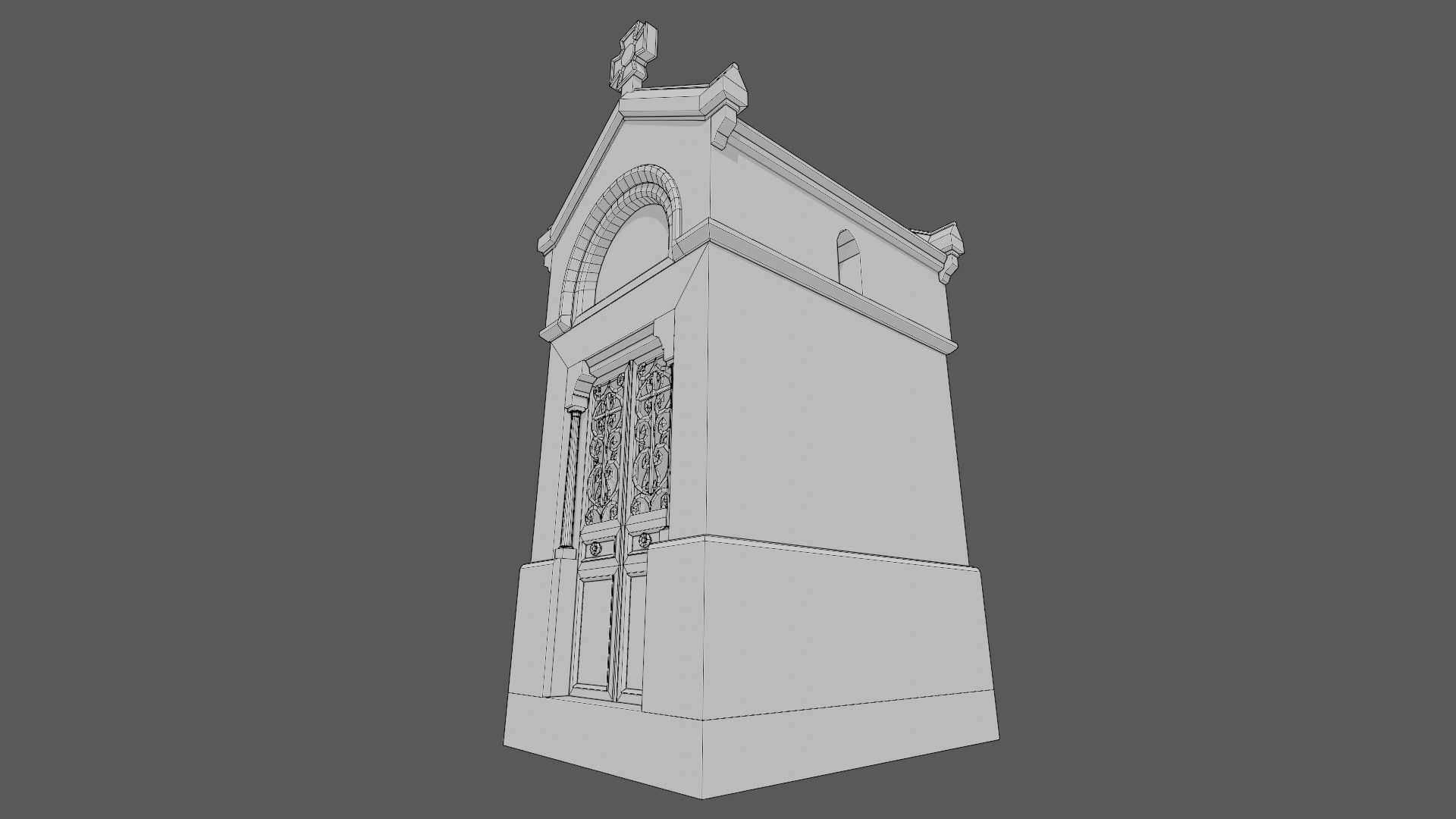Click the rear roof corner finial
The height and width of the screenshot is (819, 1456).
[949, 241]
